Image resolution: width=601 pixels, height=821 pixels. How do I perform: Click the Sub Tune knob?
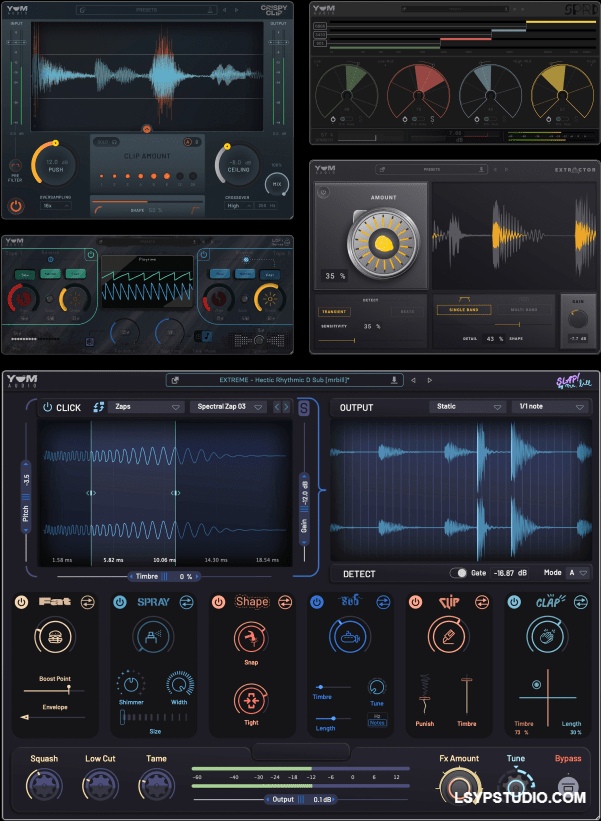click(377, 687)
